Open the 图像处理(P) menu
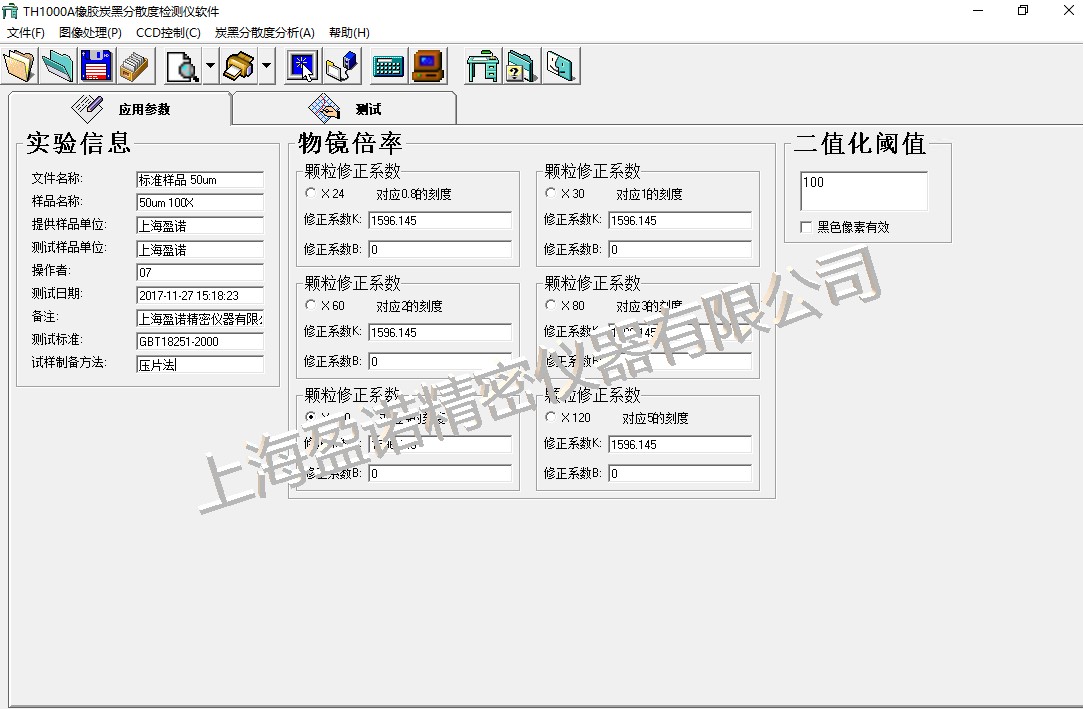 coord(90,32)
